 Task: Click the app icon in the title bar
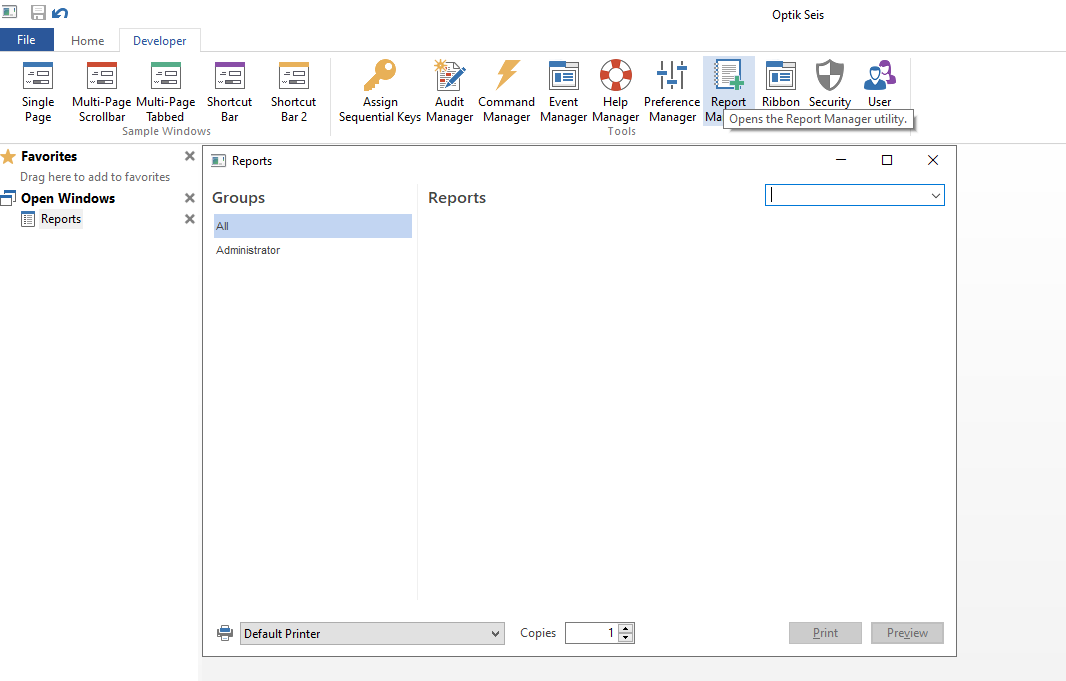[x=10, y=12]
